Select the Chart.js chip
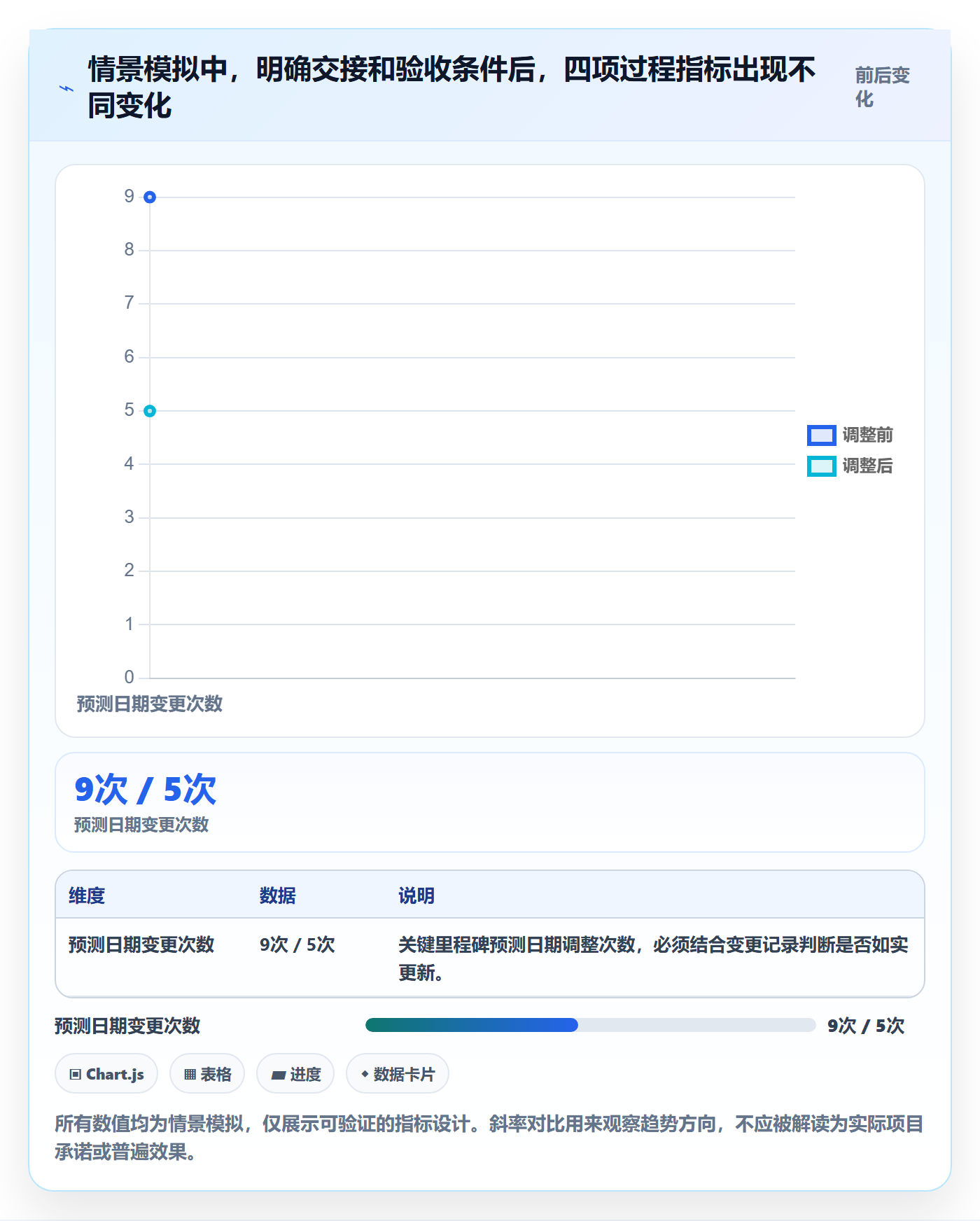This screenshot has width=980, height=1221. [x=106, y=1073]
